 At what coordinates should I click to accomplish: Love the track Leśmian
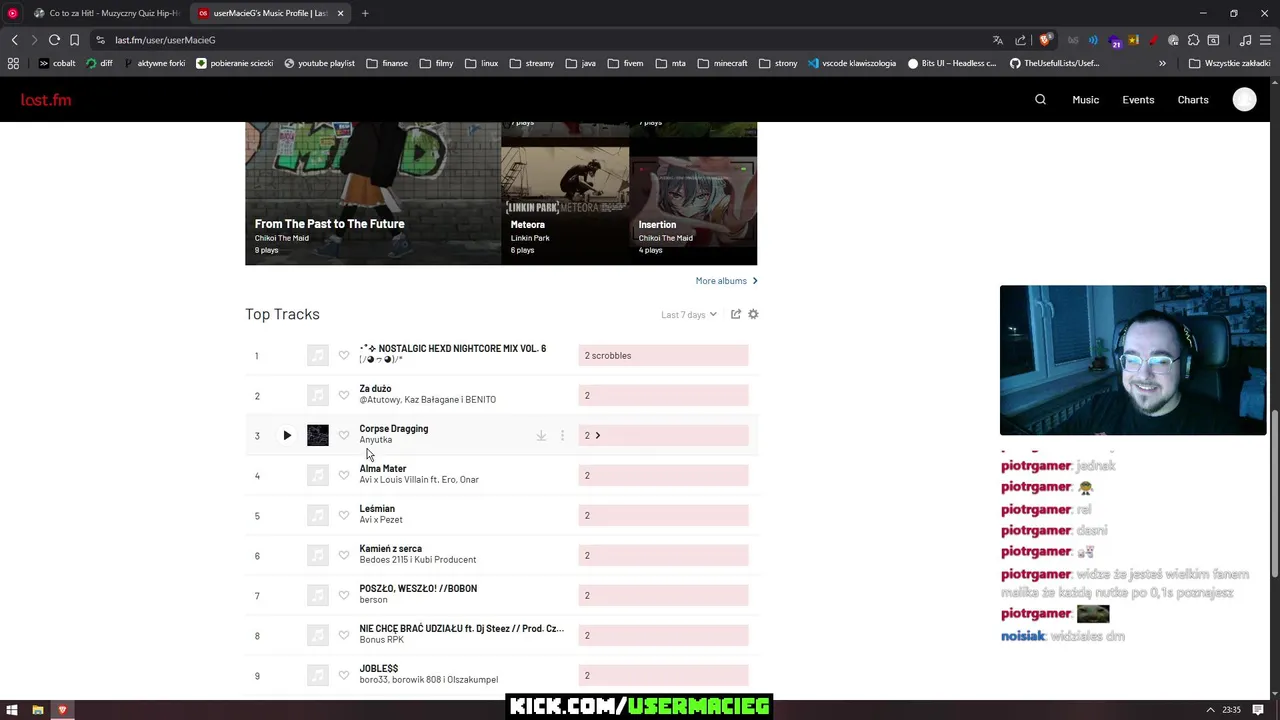pos(344,515)
